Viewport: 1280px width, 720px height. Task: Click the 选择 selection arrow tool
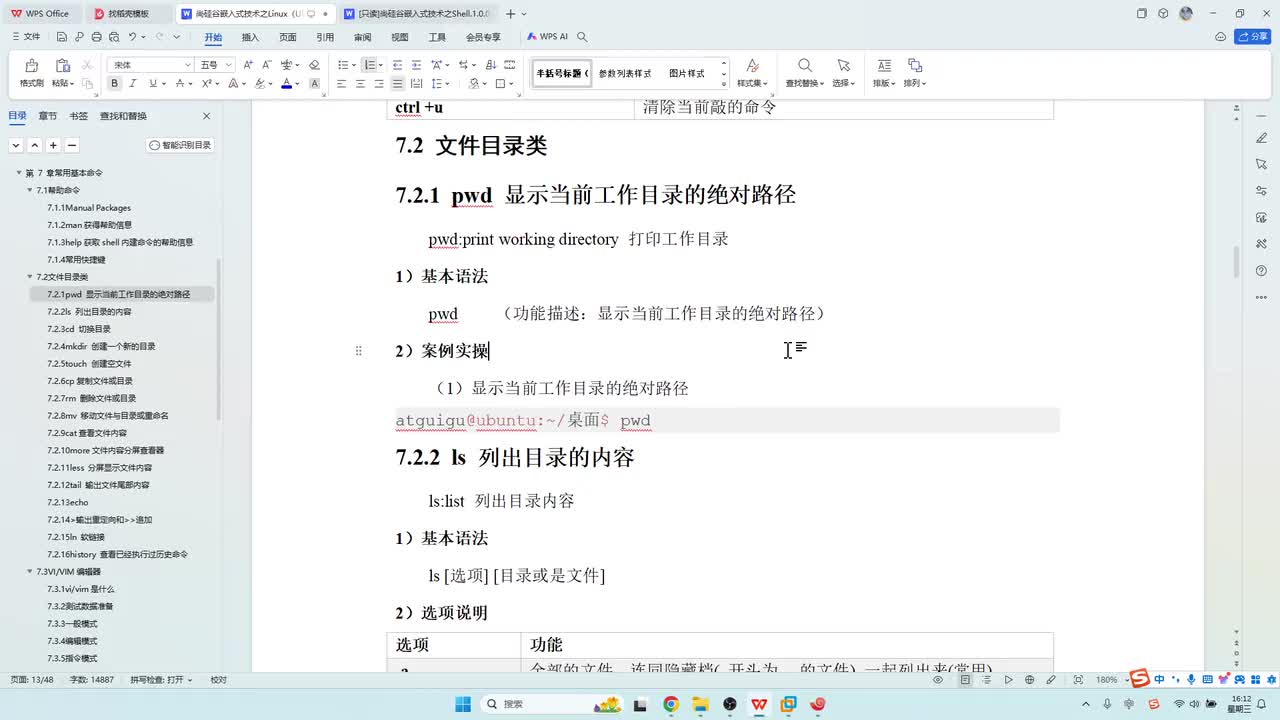click(x=843, y=73)
